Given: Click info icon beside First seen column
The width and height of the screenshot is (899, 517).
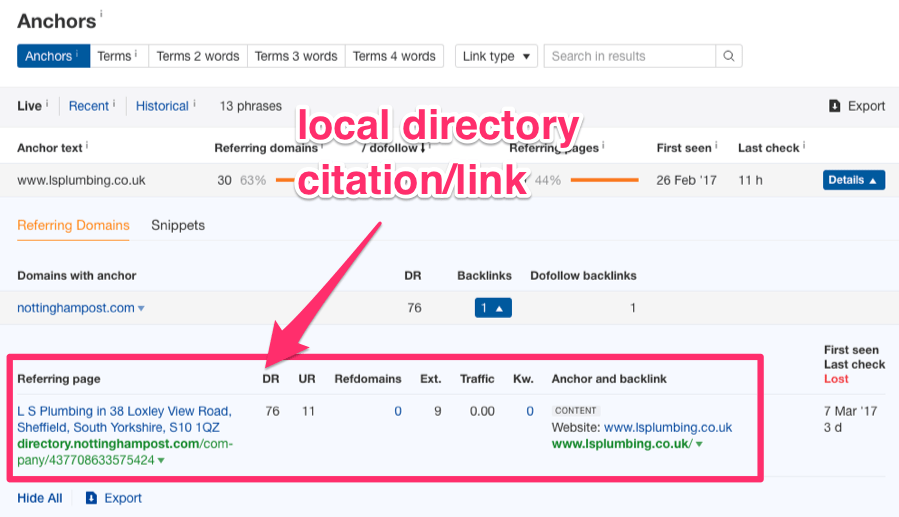Looking at the screenshot, I should 716,146.
